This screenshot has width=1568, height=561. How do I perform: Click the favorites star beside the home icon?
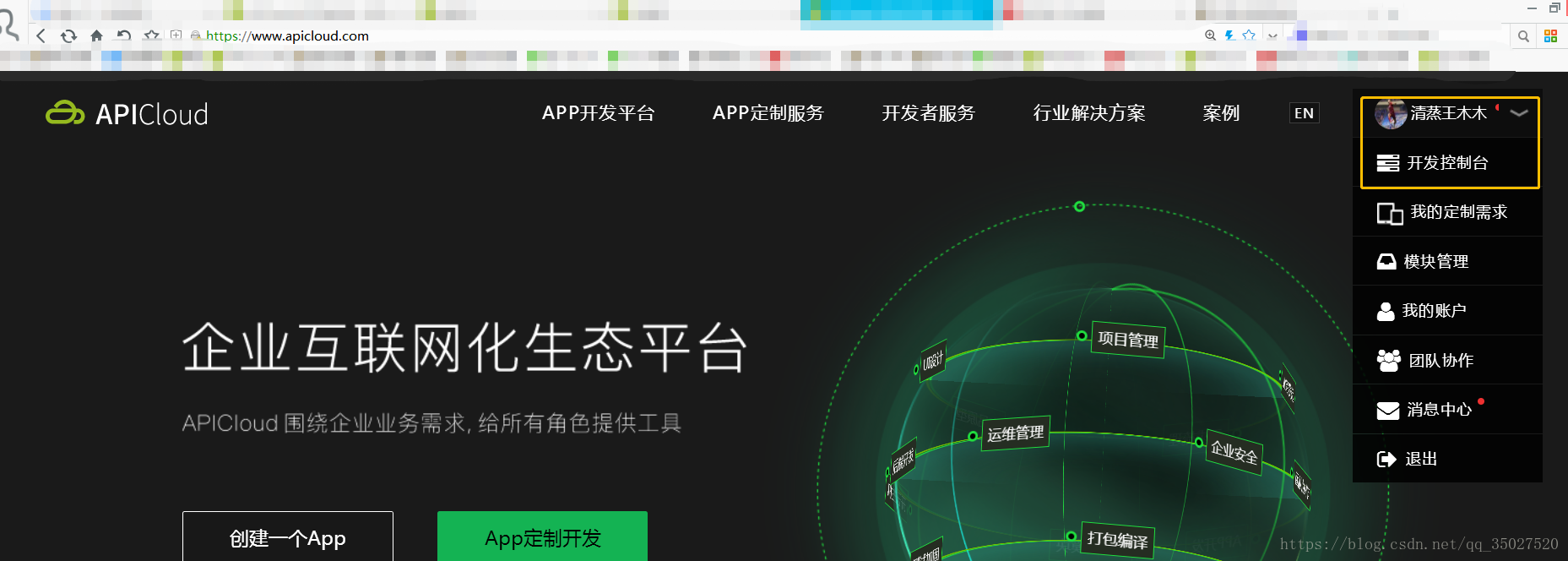(152, 35)
